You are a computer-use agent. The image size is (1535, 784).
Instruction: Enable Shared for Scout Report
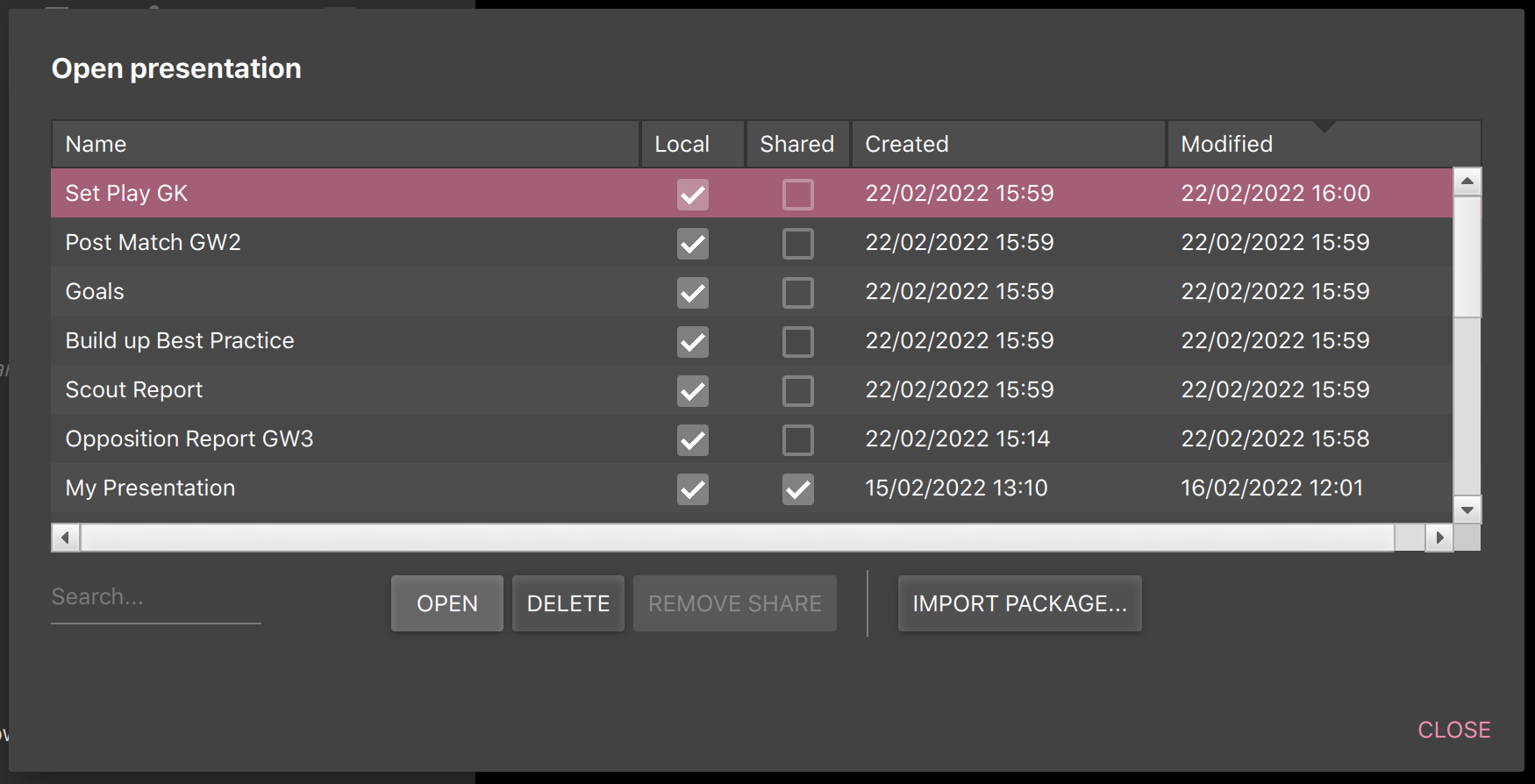[798, 390]
